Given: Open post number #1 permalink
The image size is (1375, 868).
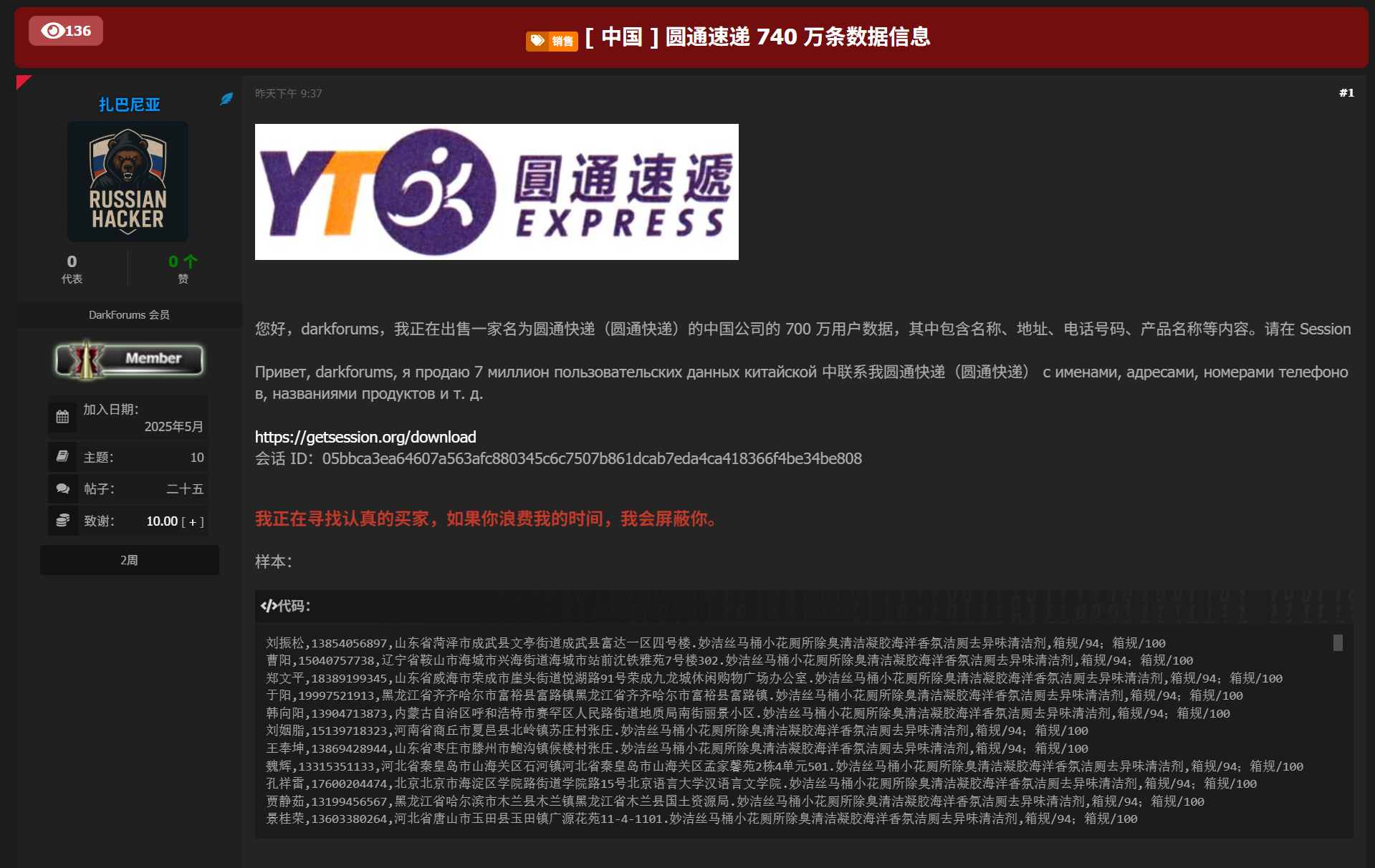Looking at the screenshot, I should click(x=1346, y=93).
